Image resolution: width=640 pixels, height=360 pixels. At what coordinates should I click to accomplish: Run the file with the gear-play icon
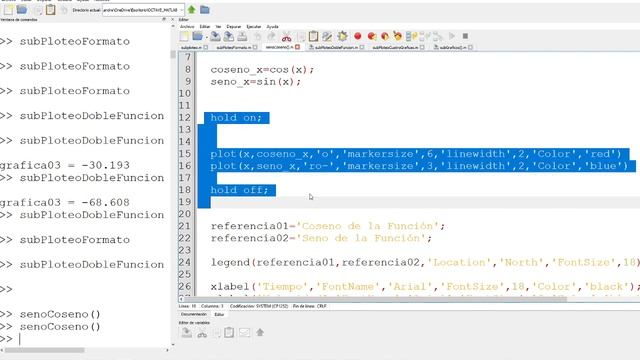click(x=342, y=36)
